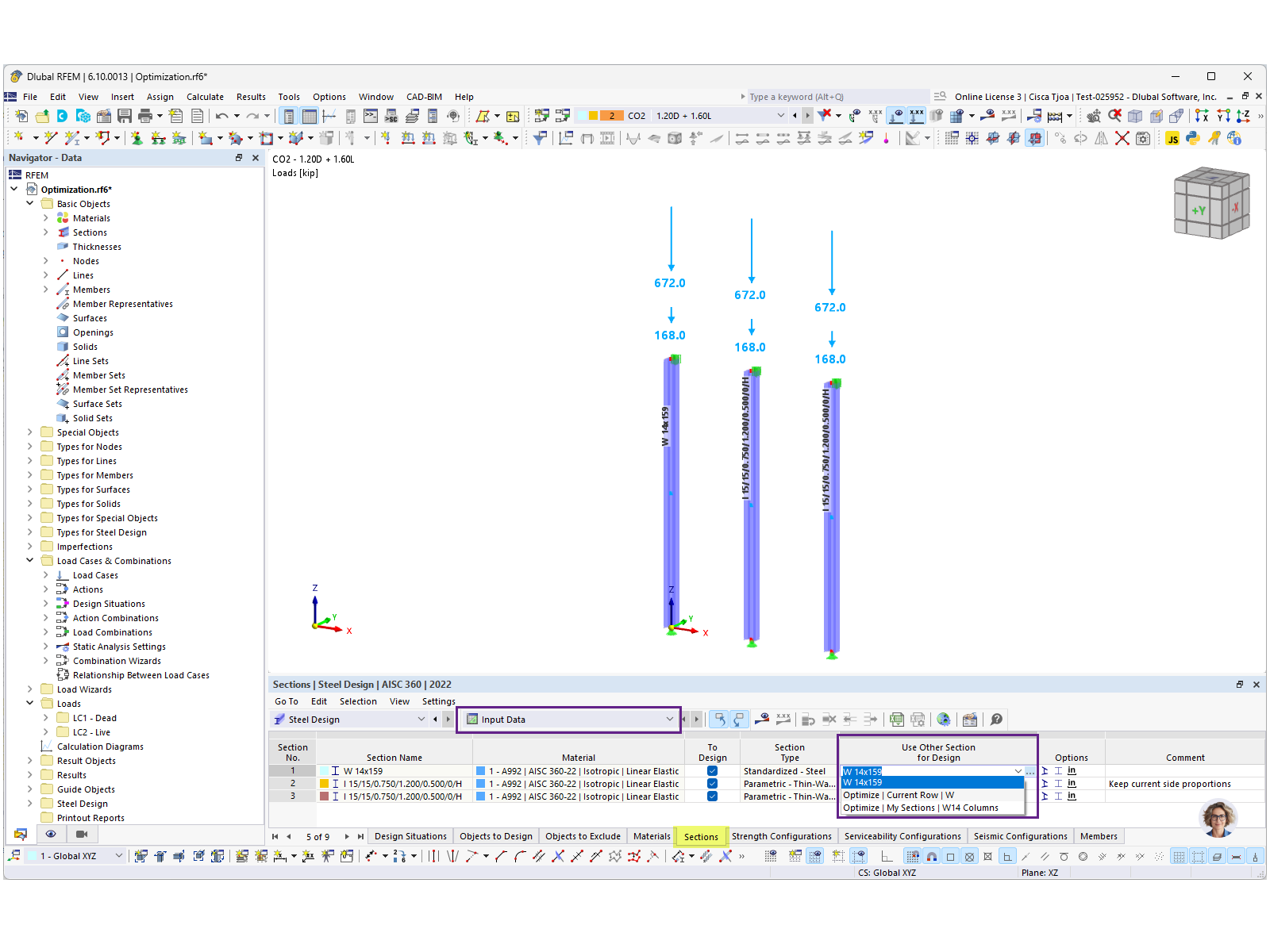The height and width of the screenshot is (952, 1270).
Task: Click the Navigator Data icon at panel bottom
Action: coord(21,834)
